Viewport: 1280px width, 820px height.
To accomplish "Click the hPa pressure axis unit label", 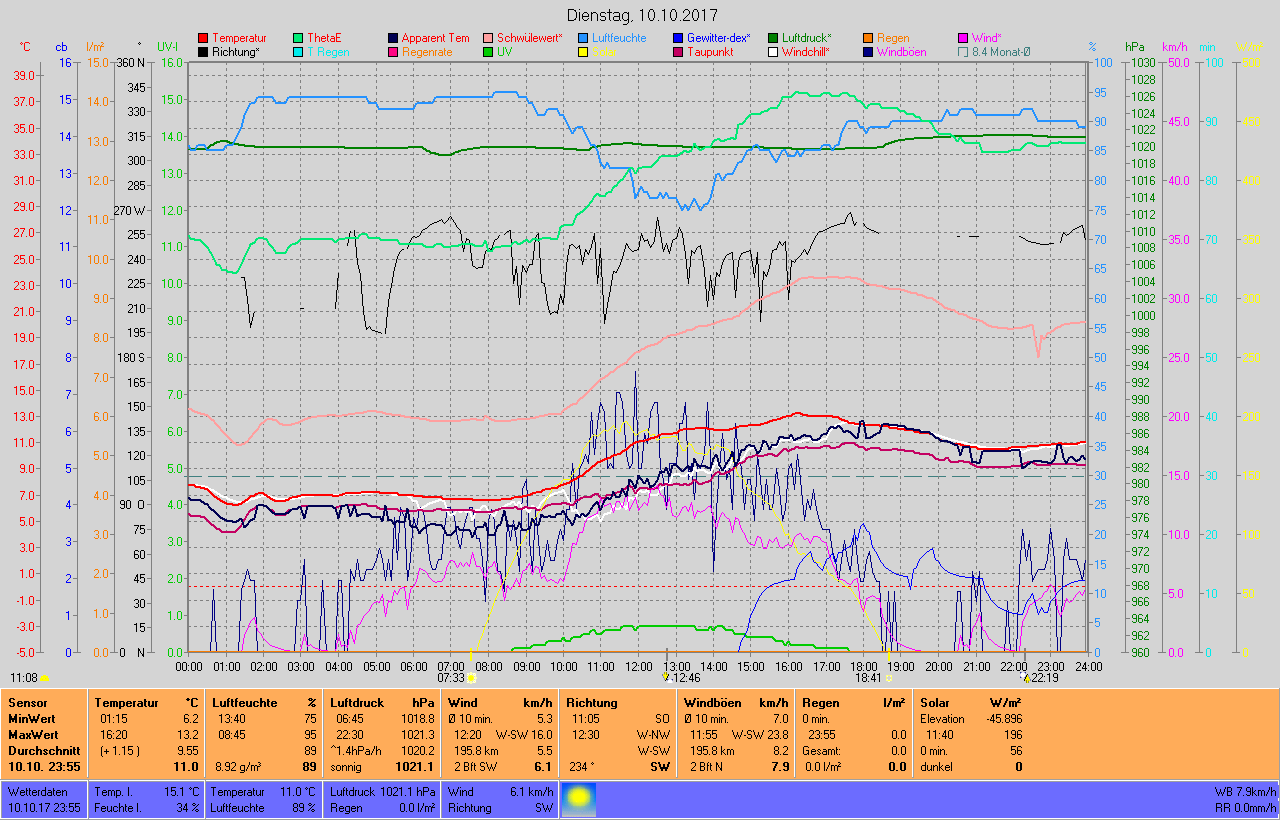I will [1134, 47].
